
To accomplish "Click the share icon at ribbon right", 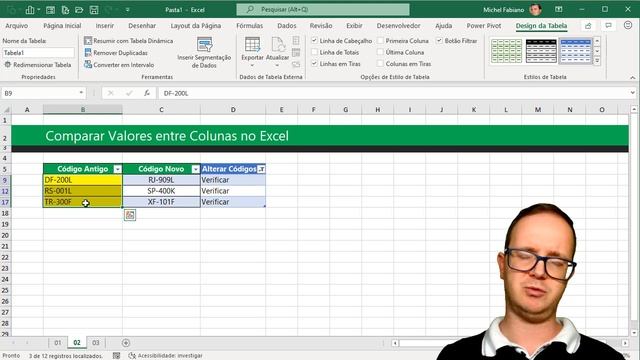I will click(x=588, y=26).
